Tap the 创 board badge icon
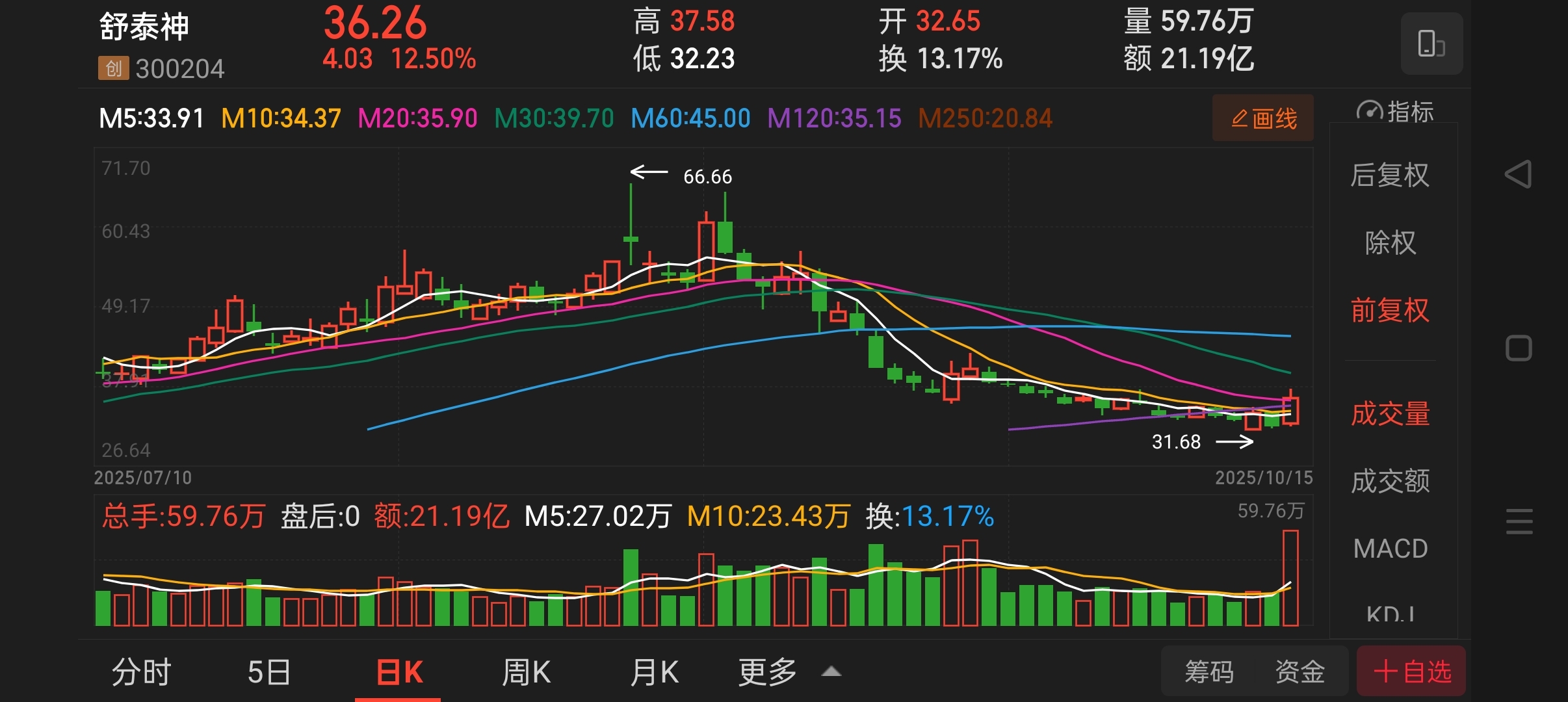1568x702 pixels. 113,68
